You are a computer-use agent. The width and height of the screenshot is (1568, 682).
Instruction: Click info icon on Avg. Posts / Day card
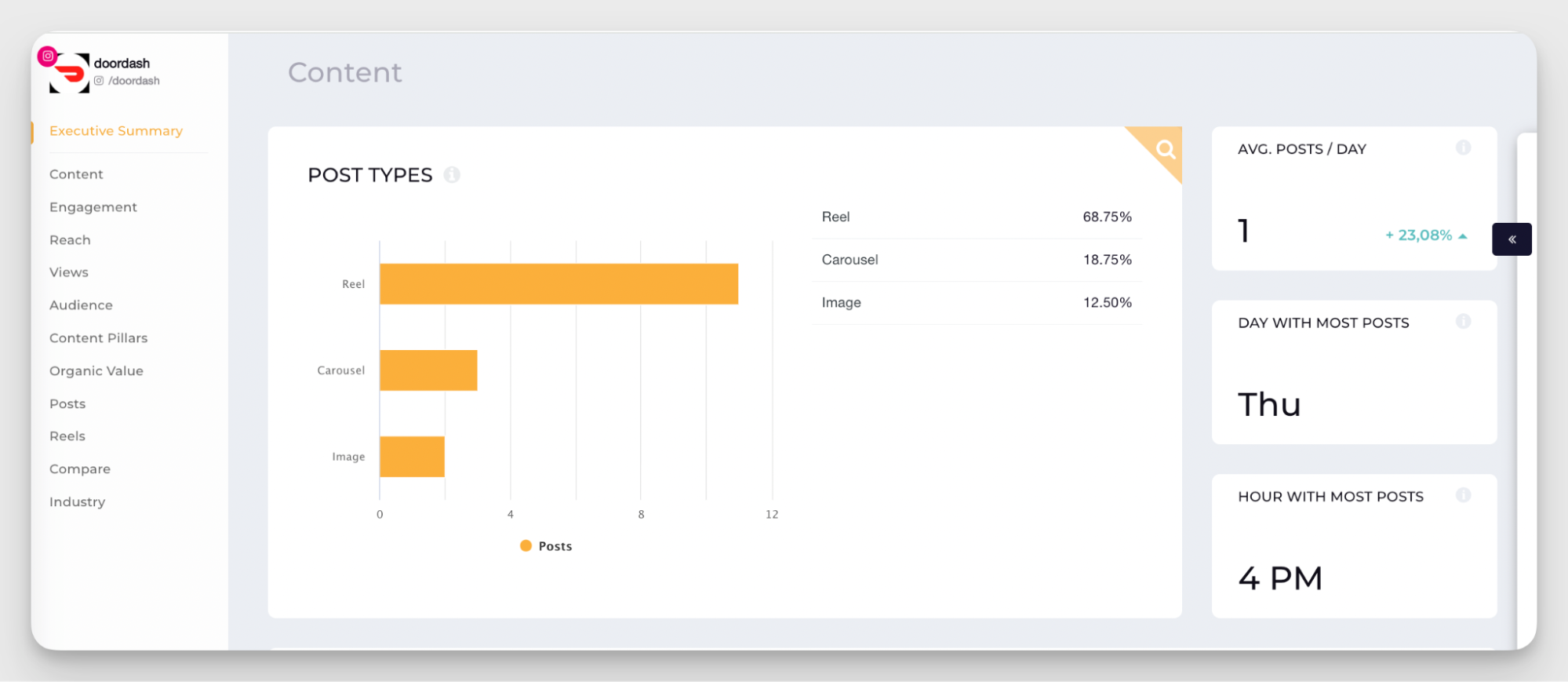(x=1463, y=148)
